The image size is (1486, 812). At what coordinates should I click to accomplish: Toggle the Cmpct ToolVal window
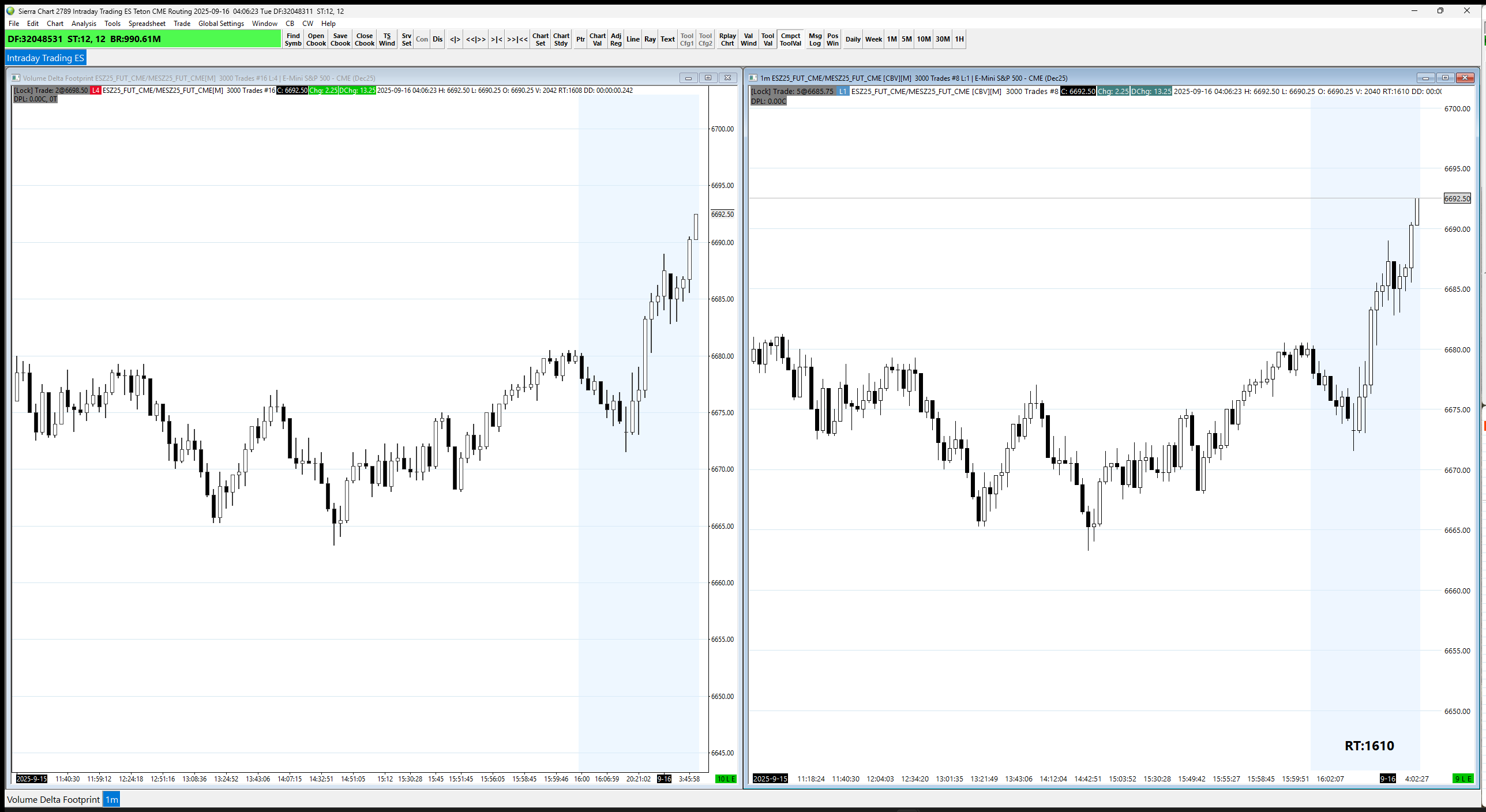coord(790,39)
